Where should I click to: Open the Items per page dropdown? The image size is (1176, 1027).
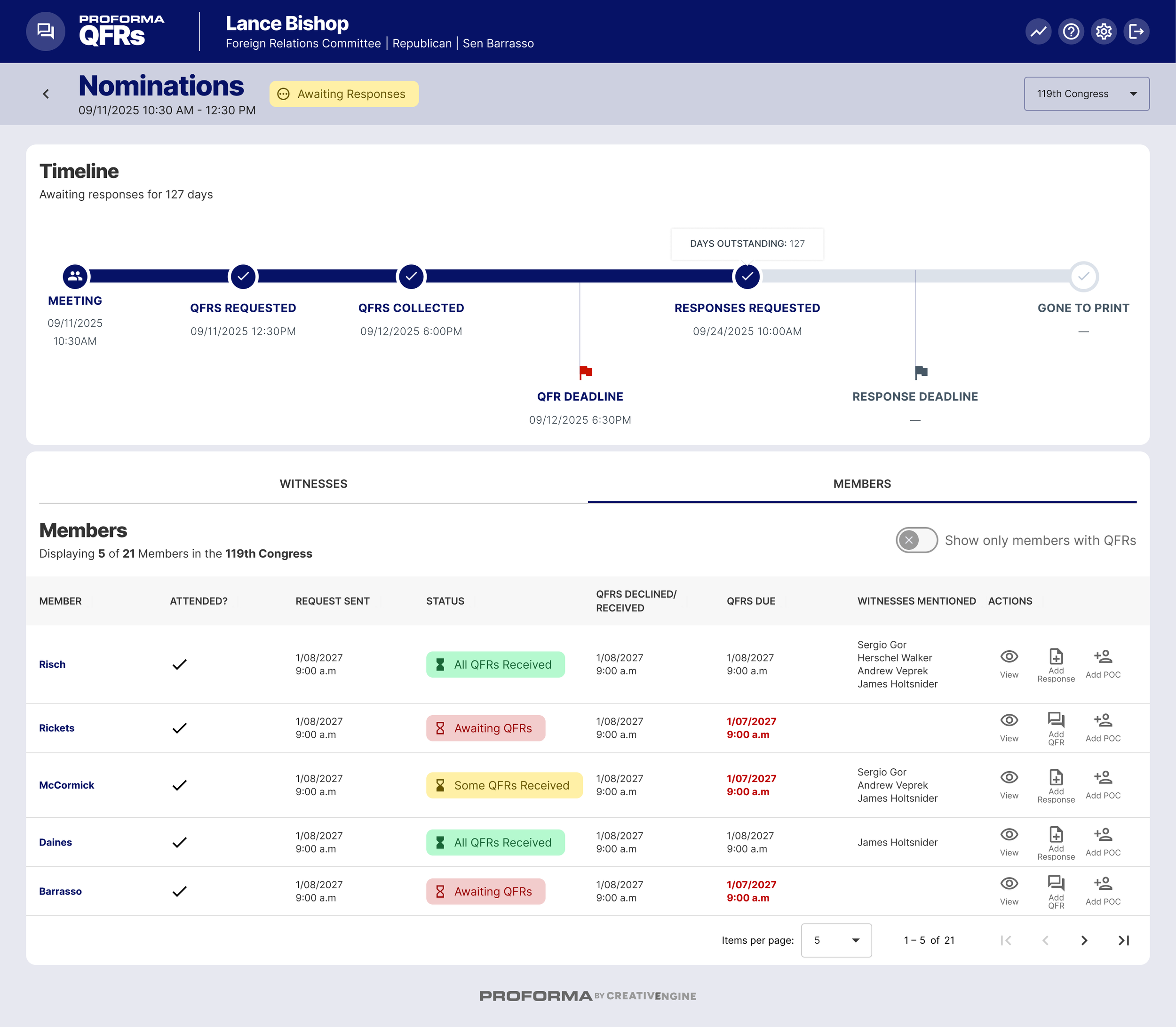tap(835, 940)
